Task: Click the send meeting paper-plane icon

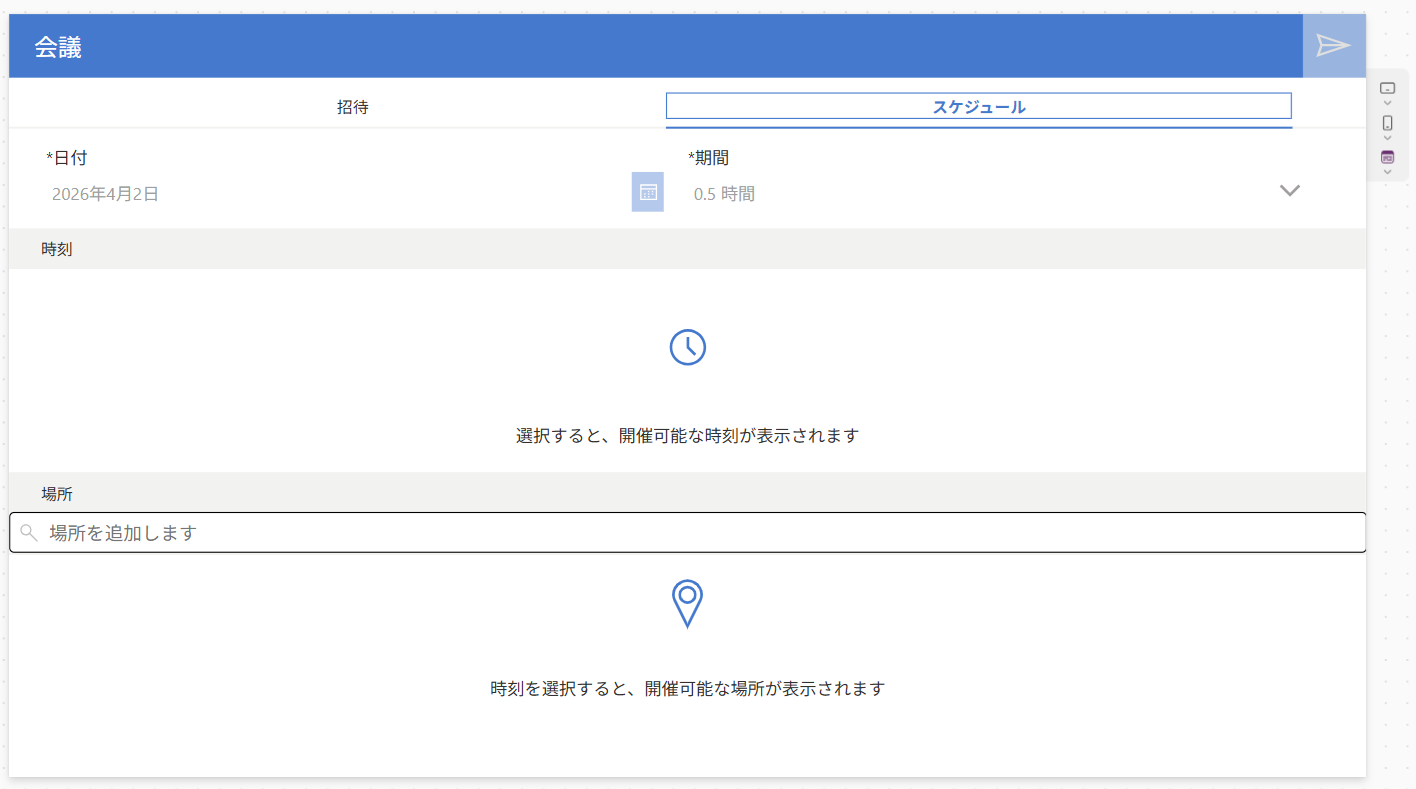Action: [1333, 46]
